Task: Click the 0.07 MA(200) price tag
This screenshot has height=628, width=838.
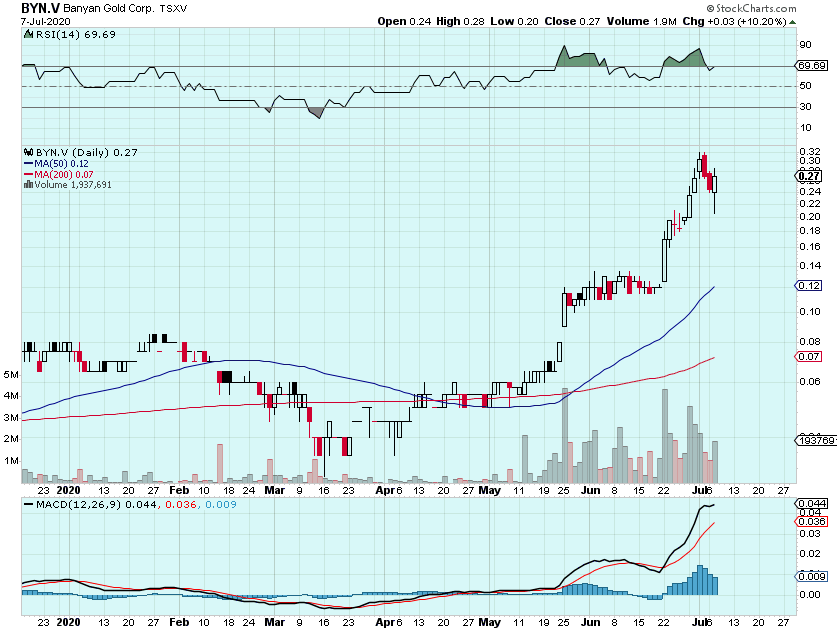Action: (x=809, y=356)
